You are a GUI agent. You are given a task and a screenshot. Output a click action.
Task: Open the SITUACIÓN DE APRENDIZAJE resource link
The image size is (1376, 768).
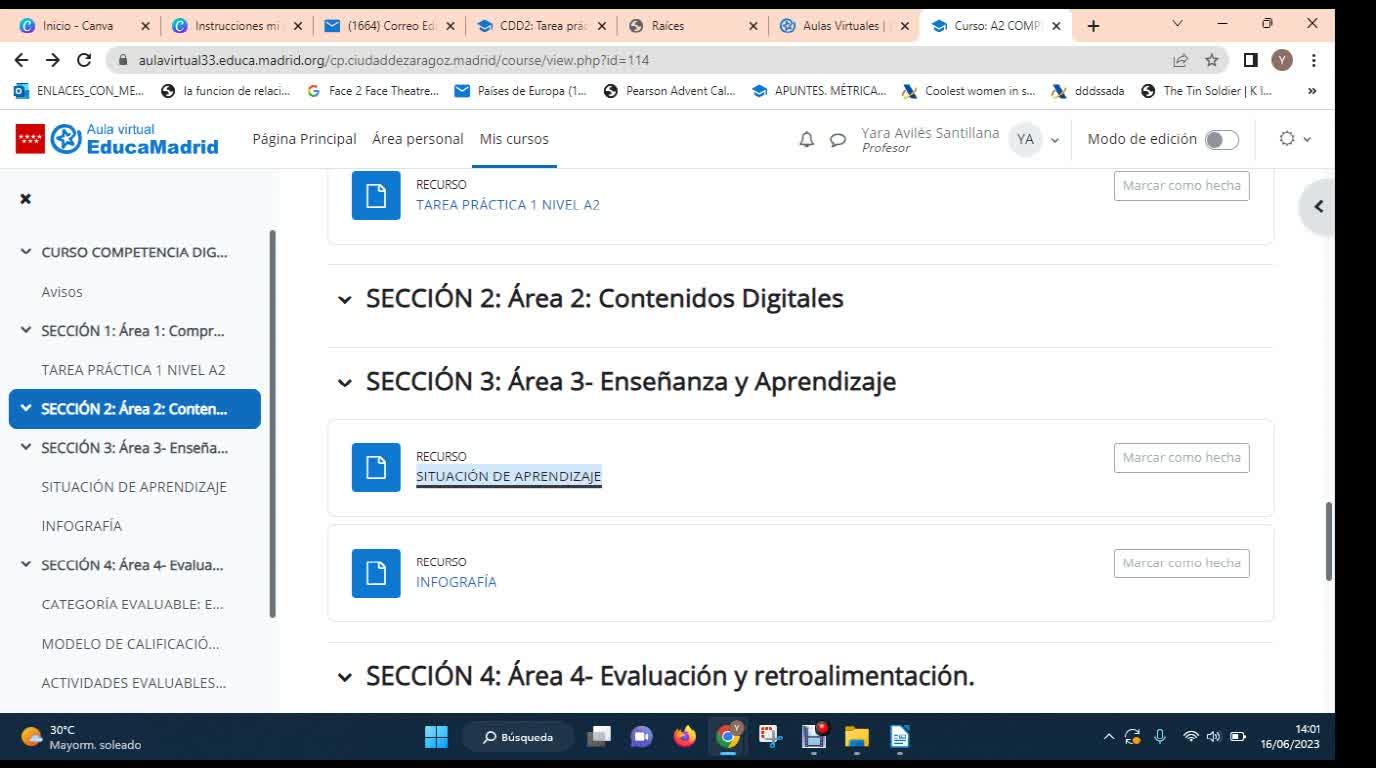[x=509, y=477]
